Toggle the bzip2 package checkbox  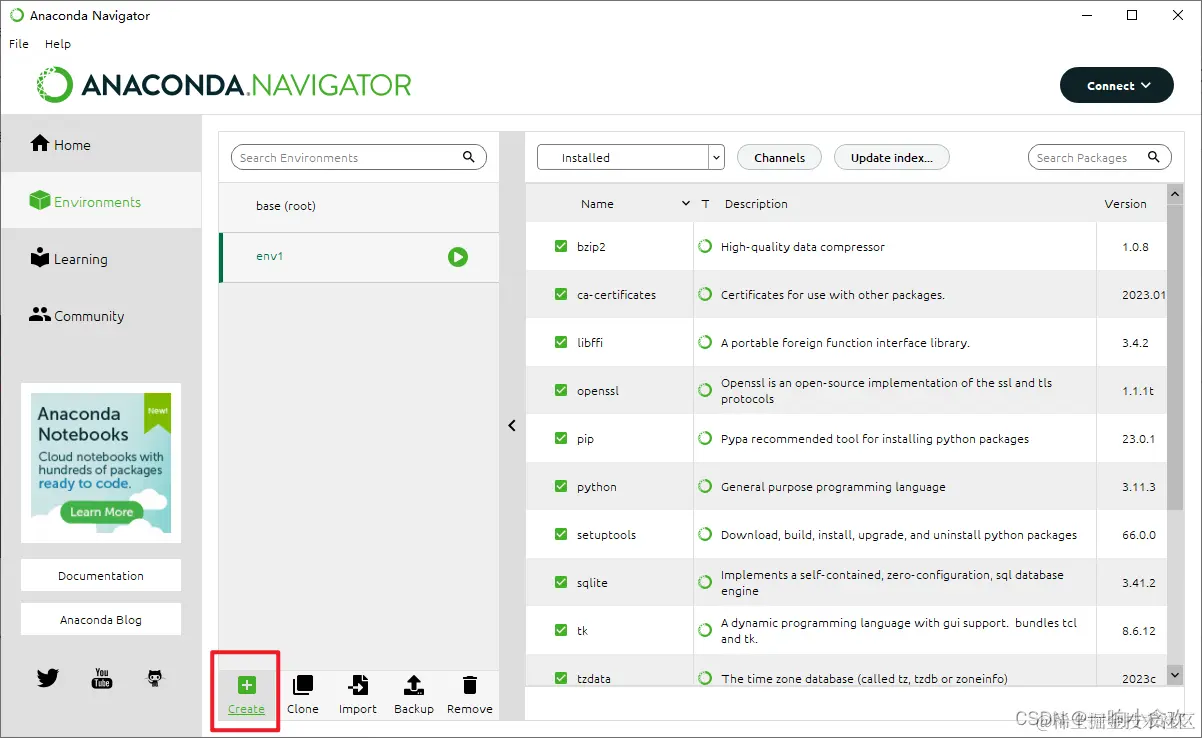click(x=561, y=246)
